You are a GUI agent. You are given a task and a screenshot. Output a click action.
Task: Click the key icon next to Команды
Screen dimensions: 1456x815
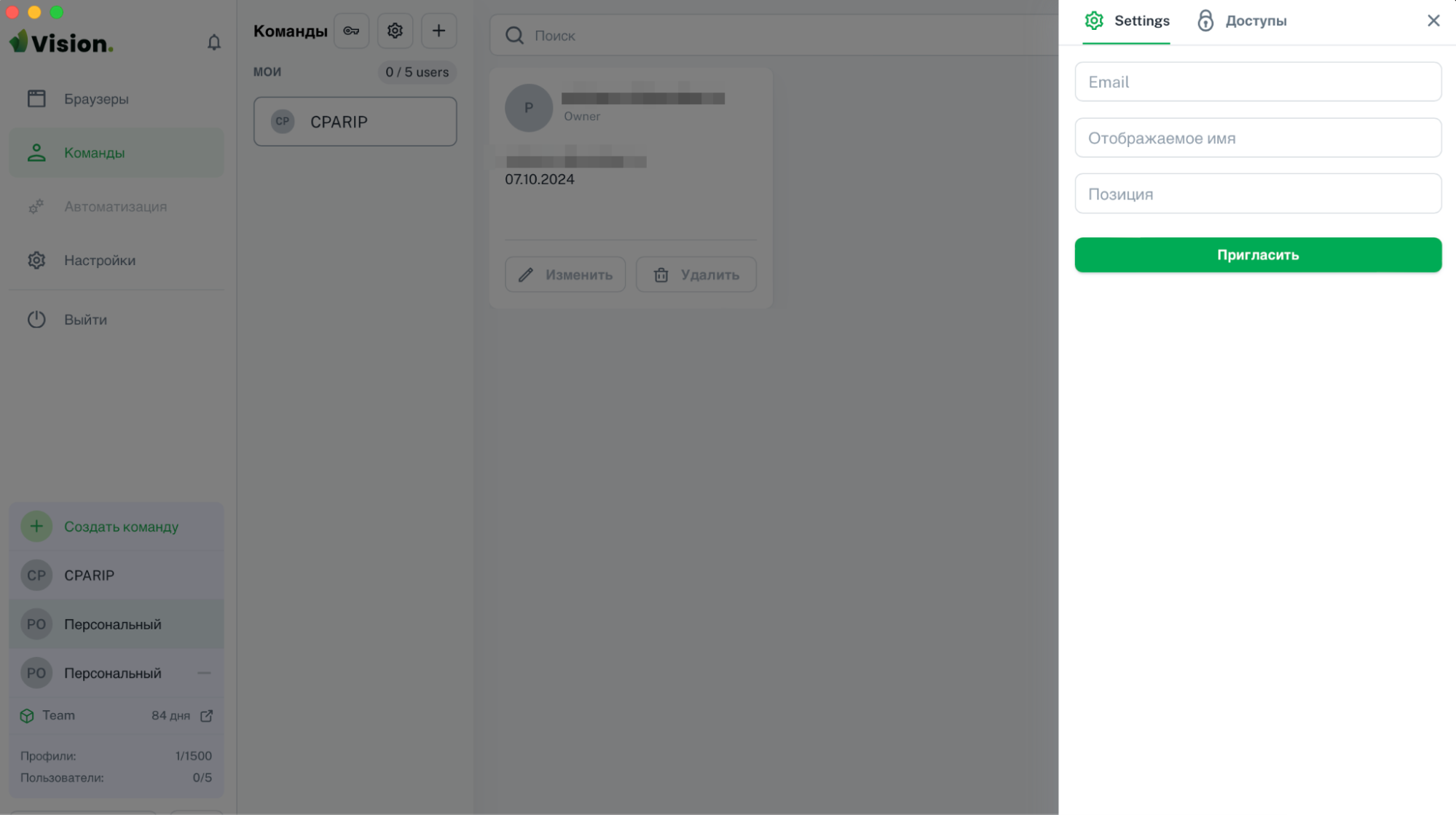352,31
